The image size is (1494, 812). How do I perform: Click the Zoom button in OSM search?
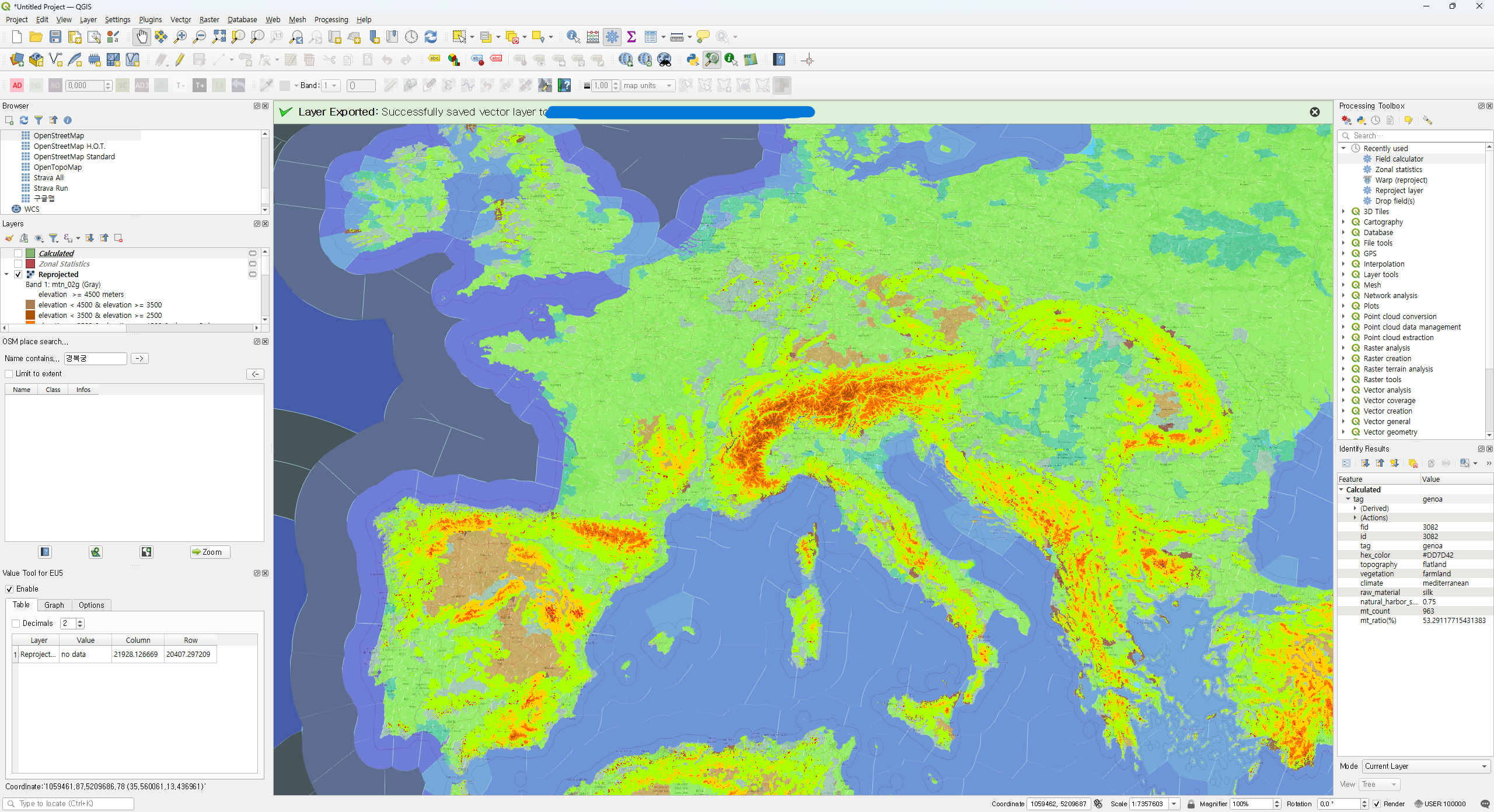(x=210, y=552)
